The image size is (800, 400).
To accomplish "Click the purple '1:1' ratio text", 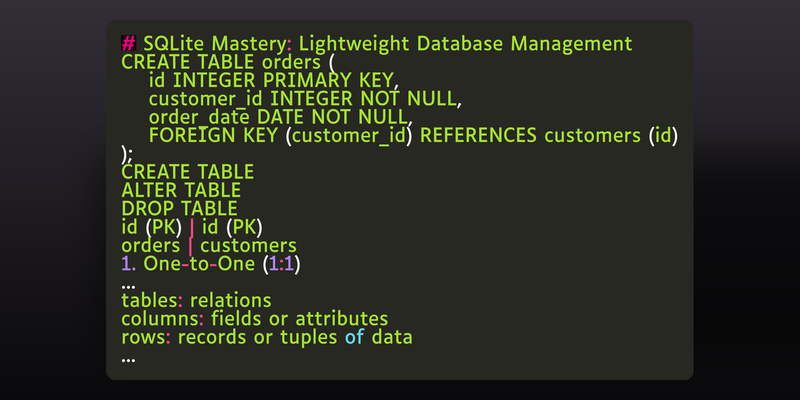I will pyautogui.click(x=282, y=264).
